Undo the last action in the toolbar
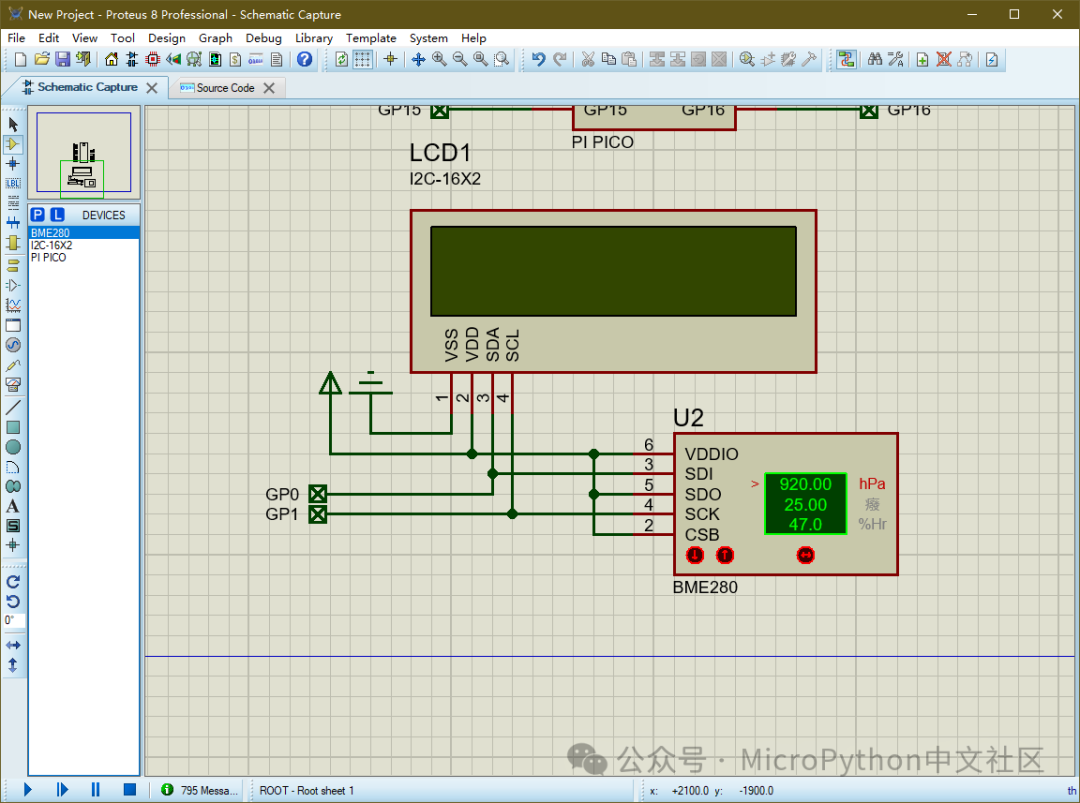 pyautogui.click(x=539, y=60)
